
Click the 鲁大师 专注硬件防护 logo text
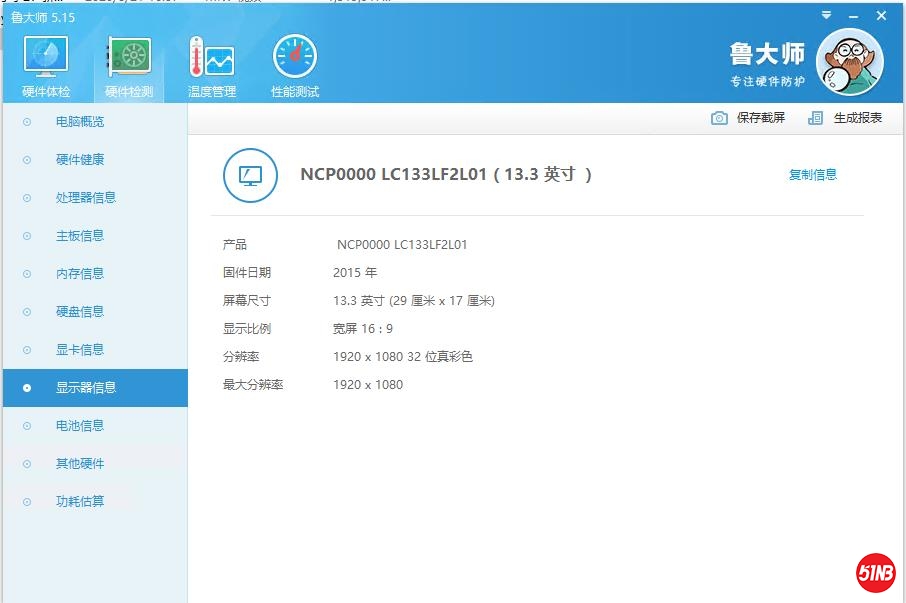click(x=767, y=64)
